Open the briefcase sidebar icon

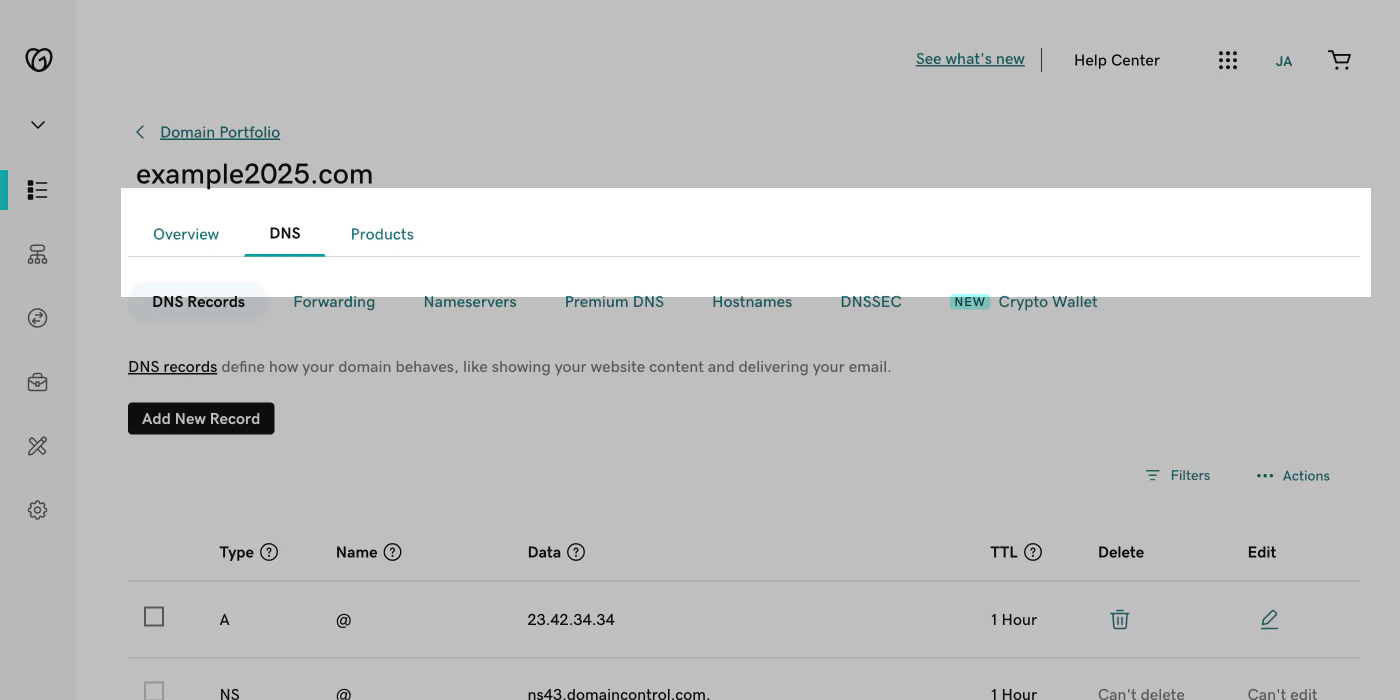(x=37, y=381)
